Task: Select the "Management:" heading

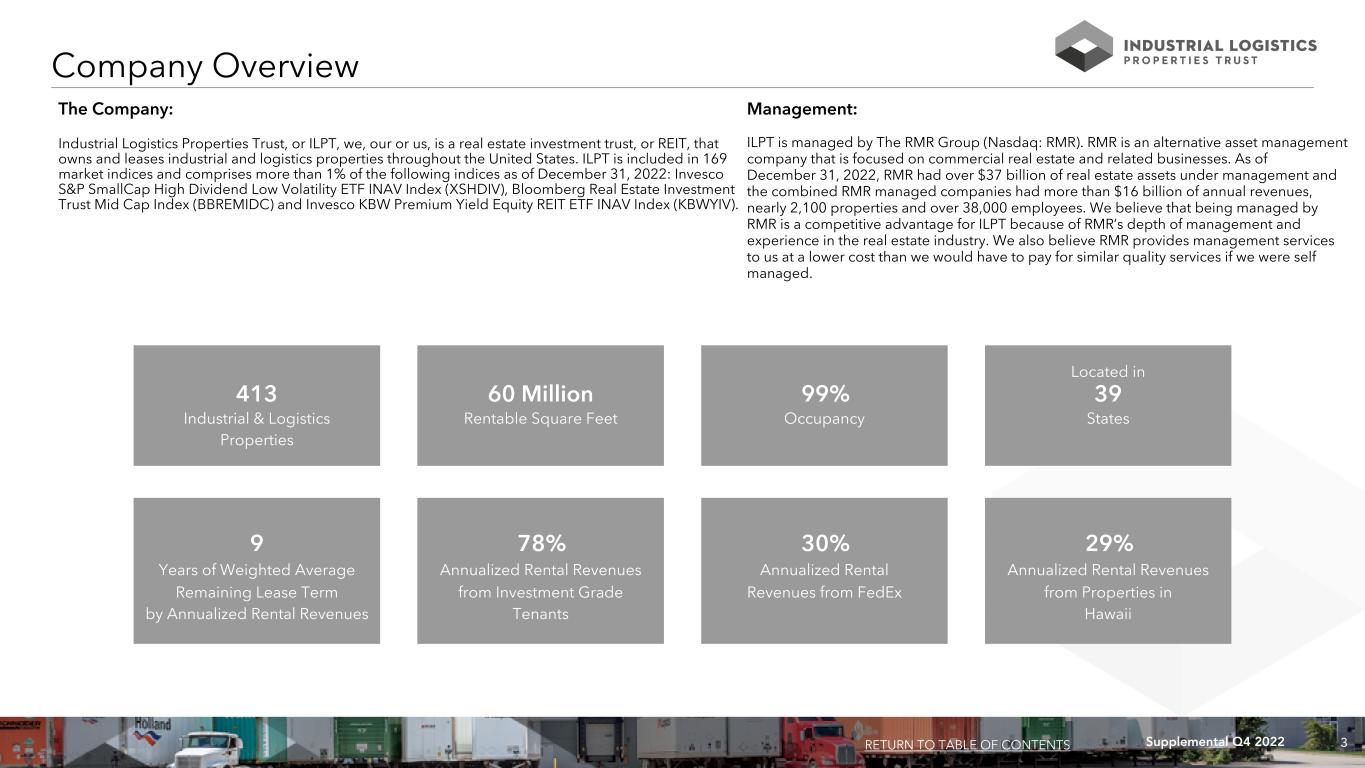Action: 802,109
